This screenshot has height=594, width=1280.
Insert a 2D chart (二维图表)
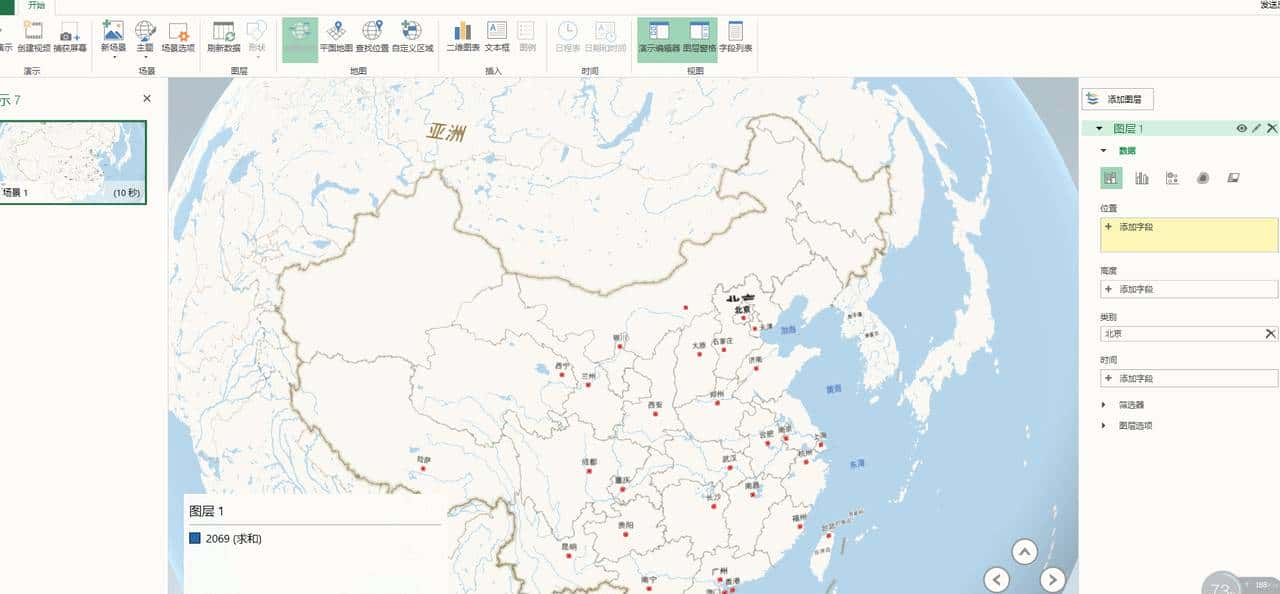click(462, 36)
